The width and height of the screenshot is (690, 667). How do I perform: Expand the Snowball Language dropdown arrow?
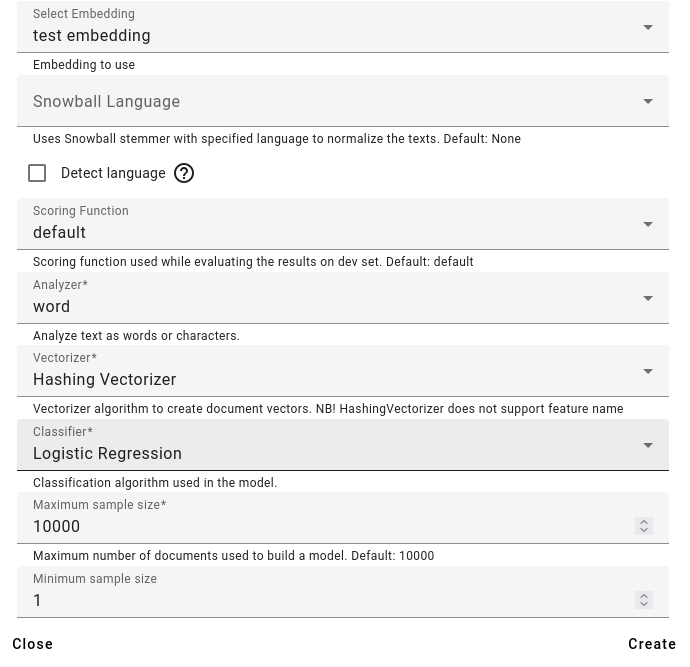click(648, 101)
